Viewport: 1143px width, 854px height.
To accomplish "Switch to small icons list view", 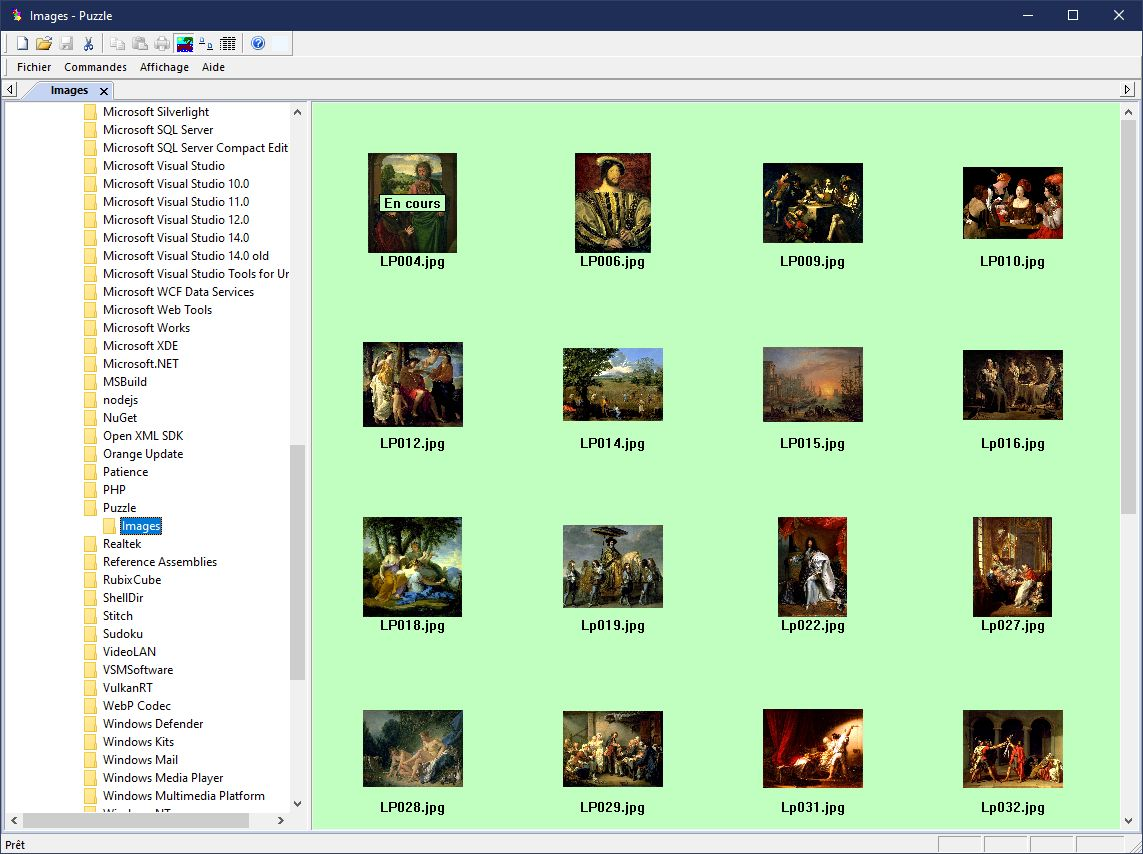I will click(x=205, y=43).
